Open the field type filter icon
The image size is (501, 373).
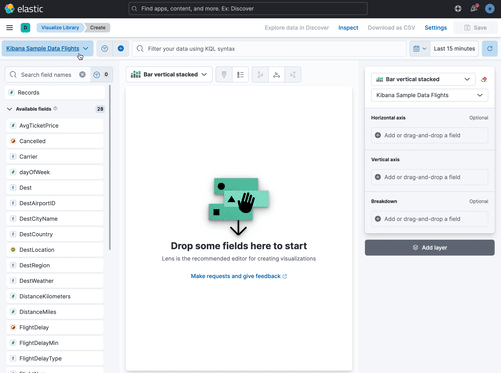point(96,75)
